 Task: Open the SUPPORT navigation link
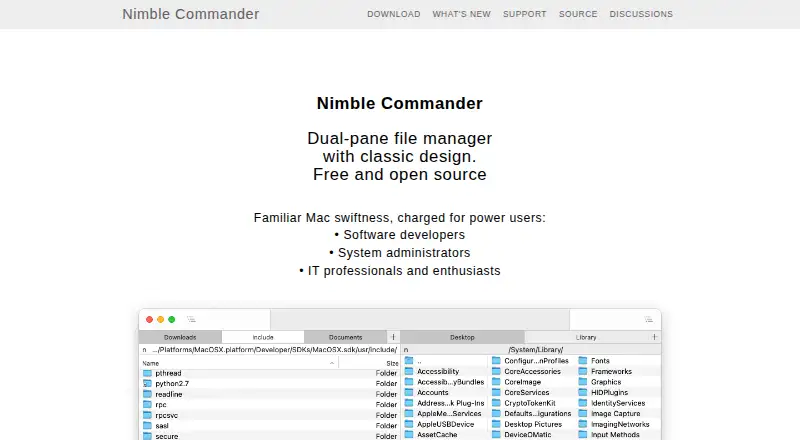pyautogui.click(x=524, y=14)
